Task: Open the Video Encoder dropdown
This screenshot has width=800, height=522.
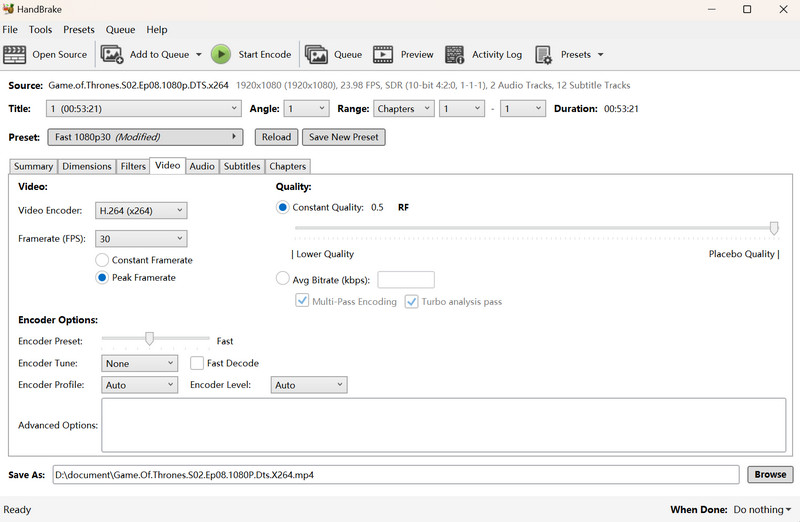Action: pos(140,210)
